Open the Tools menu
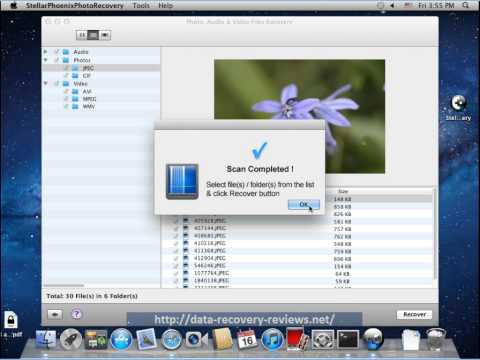This screenshot has height=360, width=480. (x=141, y=5)
